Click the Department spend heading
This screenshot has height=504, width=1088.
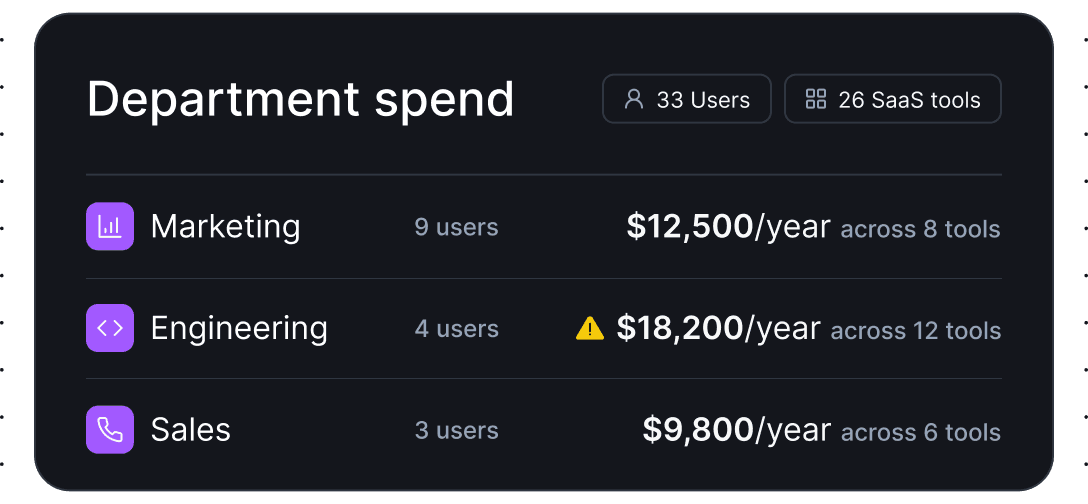coord(300,99)
